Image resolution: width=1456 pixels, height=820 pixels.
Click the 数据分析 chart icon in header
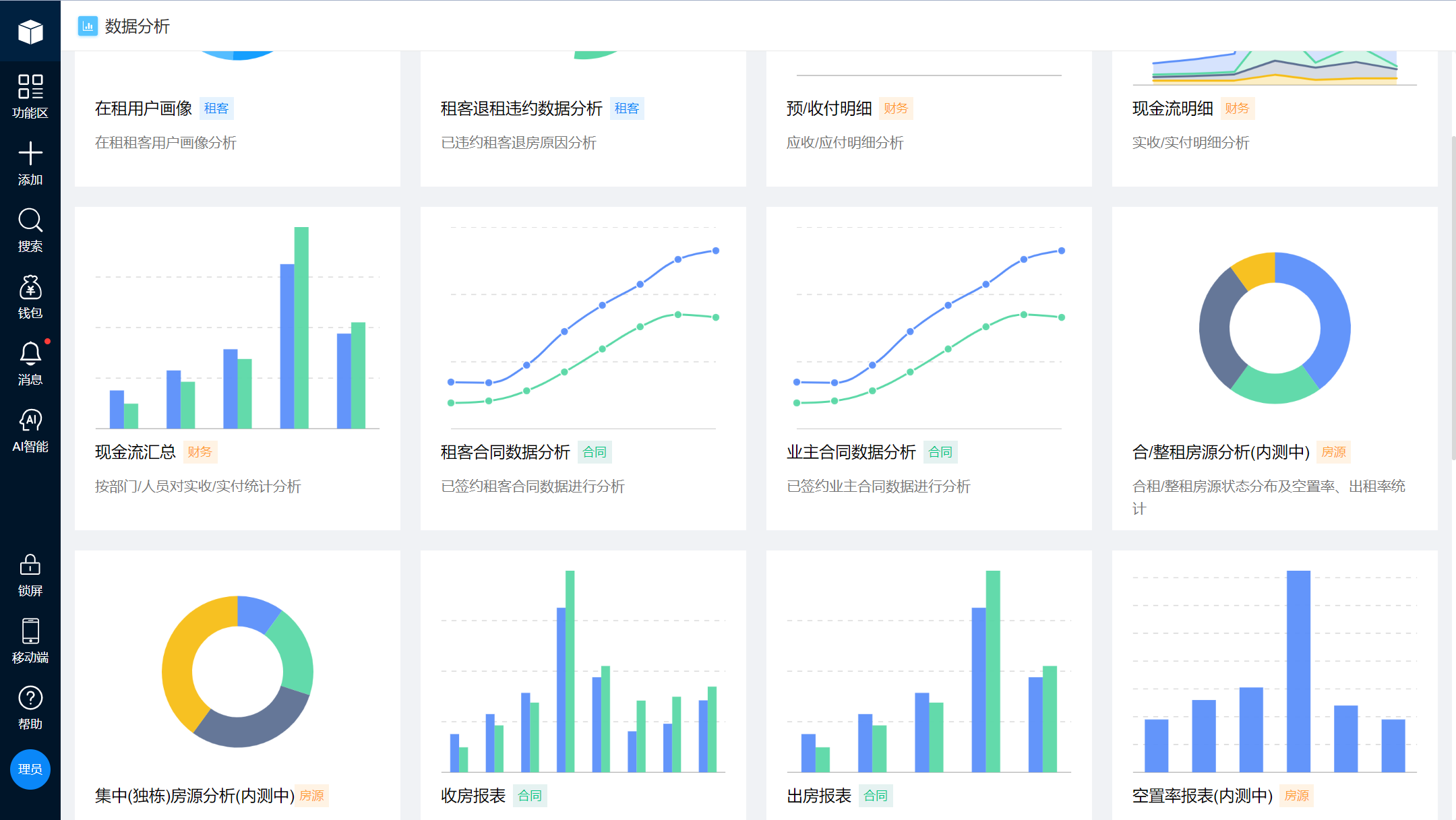(88, 26)
